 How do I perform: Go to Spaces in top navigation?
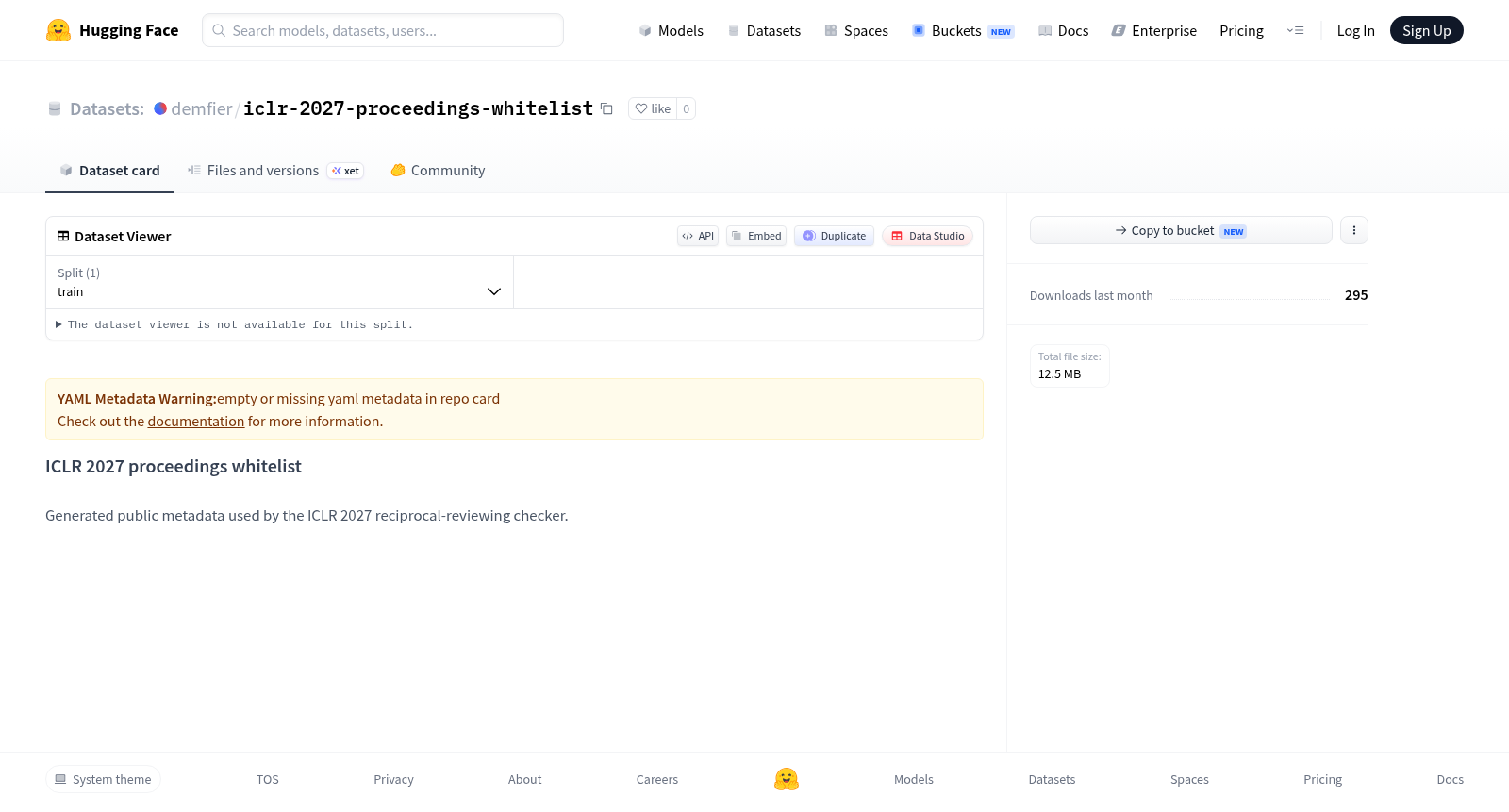(856, 30)
